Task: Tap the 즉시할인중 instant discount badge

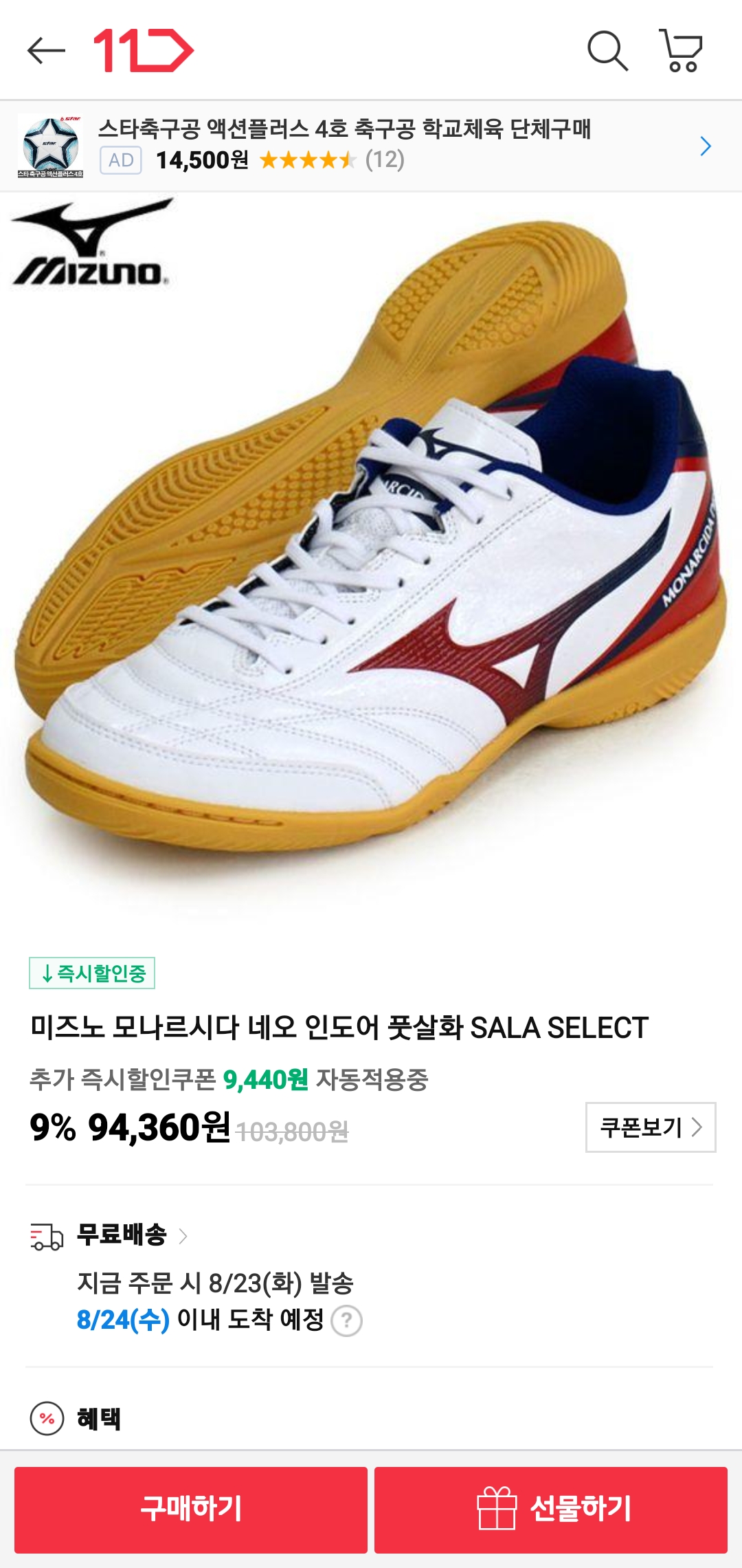Action: 92,973
